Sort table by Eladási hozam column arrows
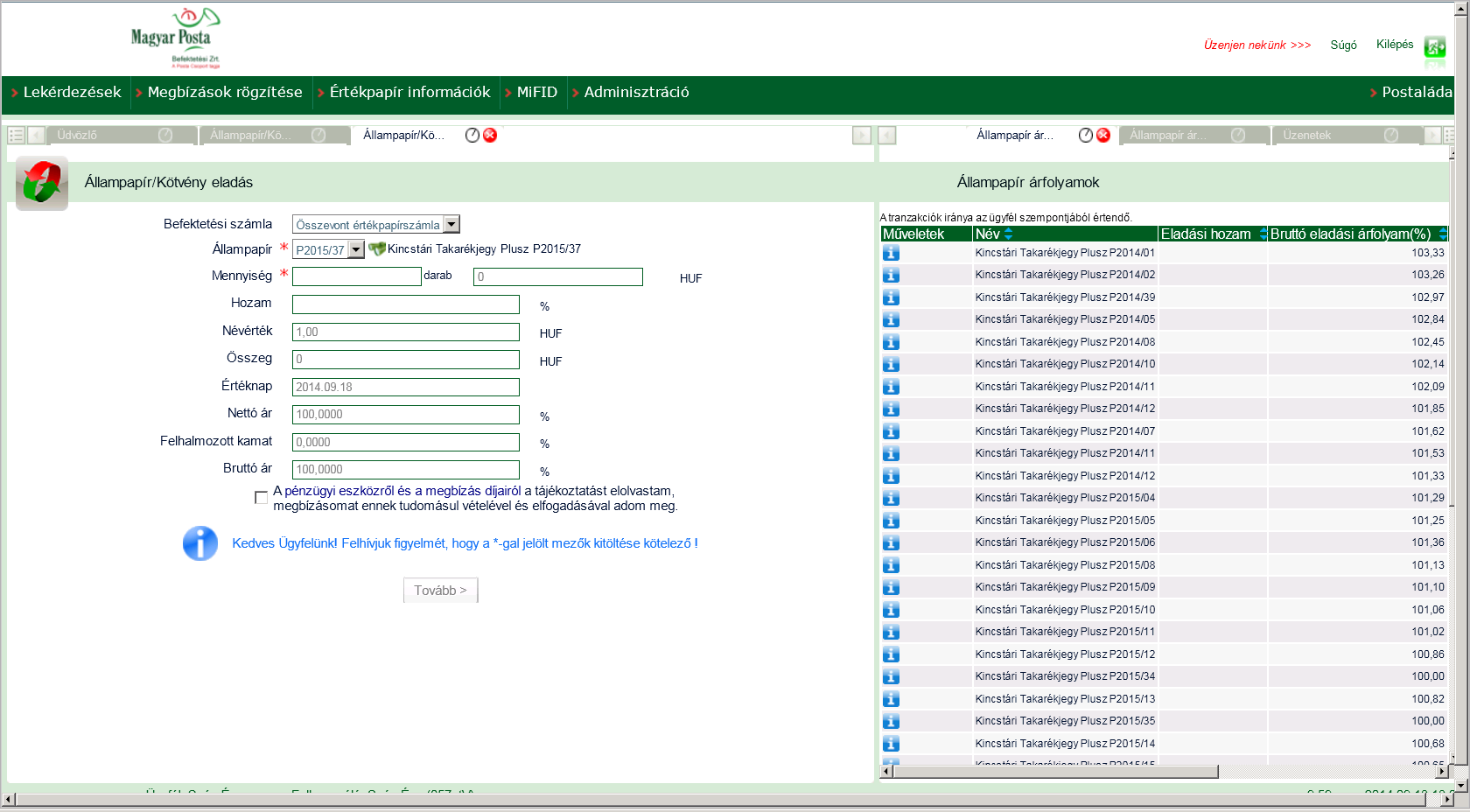The image size is (1470, 812). coord(1263,234)
